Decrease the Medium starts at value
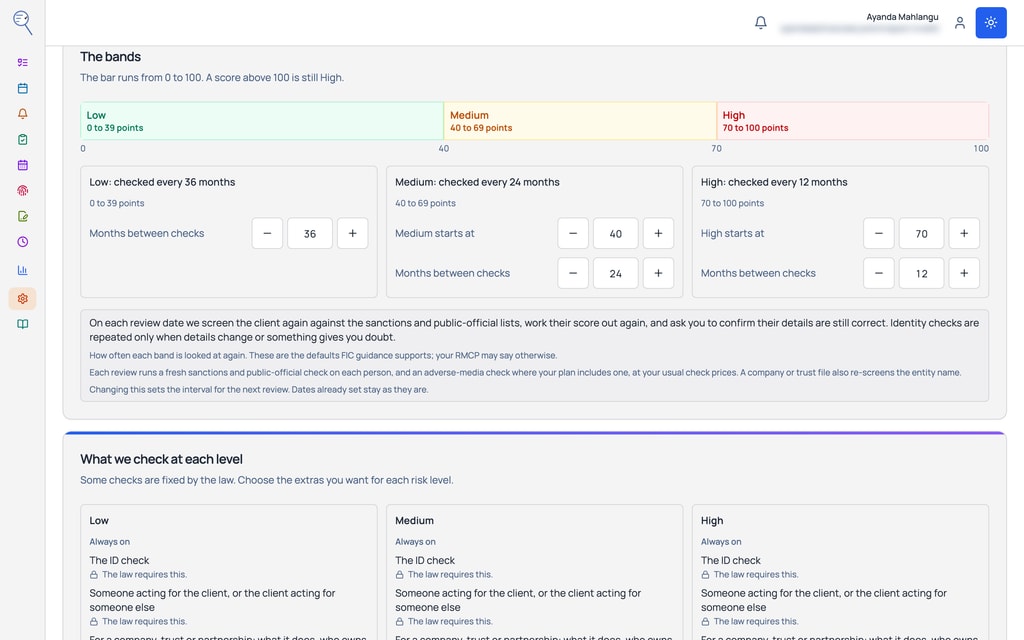 click(x=573, y=233)
